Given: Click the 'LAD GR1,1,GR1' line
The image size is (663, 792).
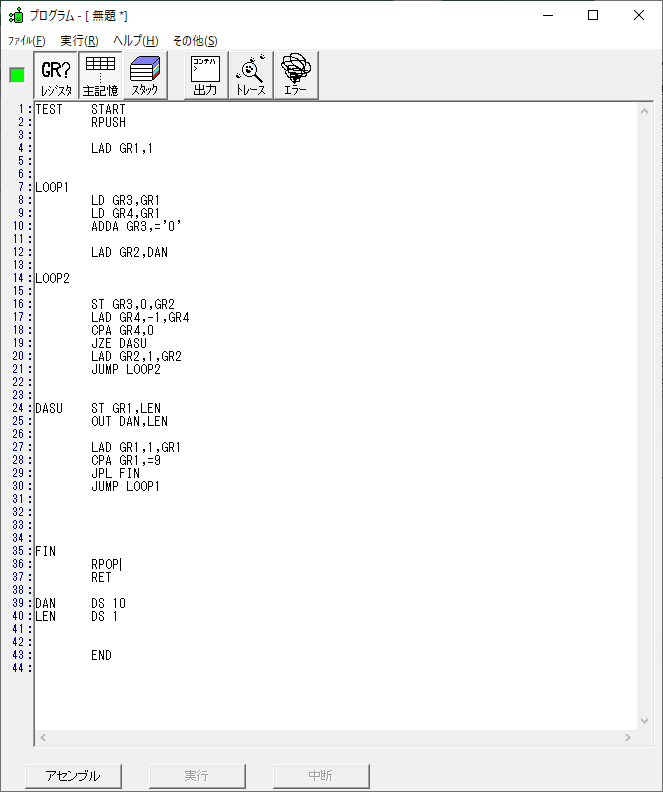Looking at the screenshot, I should coord(136,448).
